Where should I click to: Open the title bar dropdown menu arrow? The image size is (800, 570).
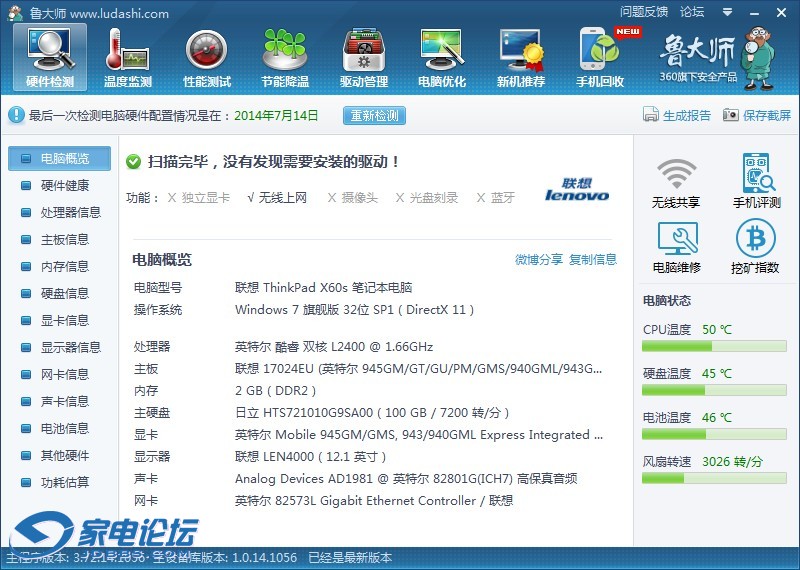[728, 12]
